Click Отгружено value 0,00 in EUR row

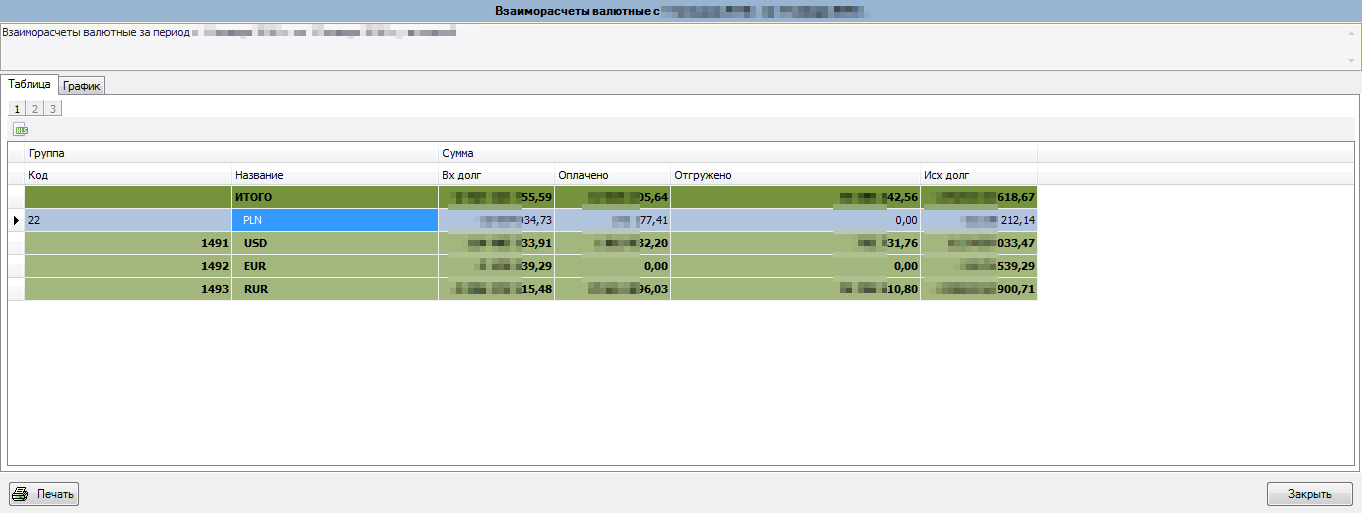795,266
